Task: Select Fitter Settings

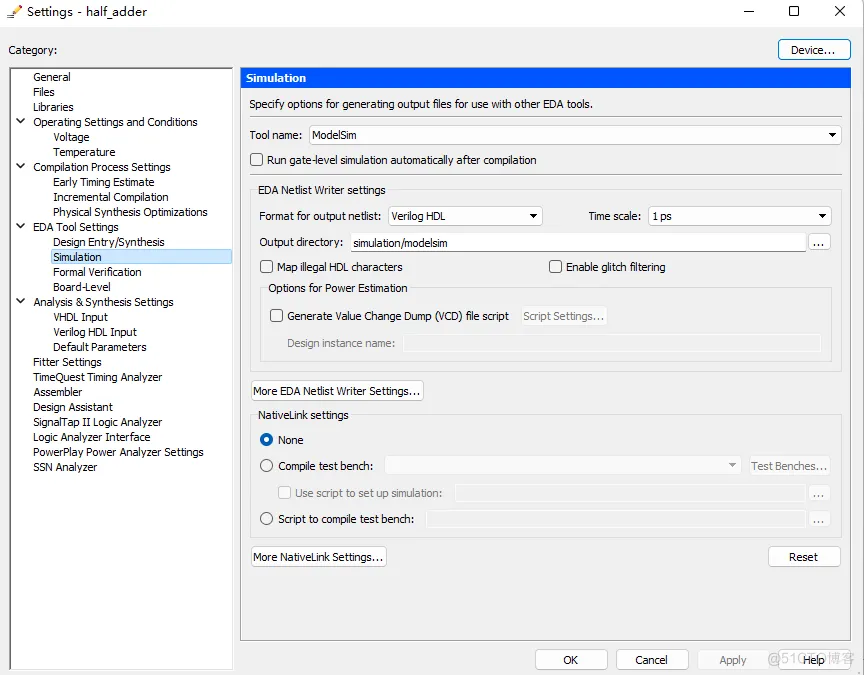Action: pos(67,362)
